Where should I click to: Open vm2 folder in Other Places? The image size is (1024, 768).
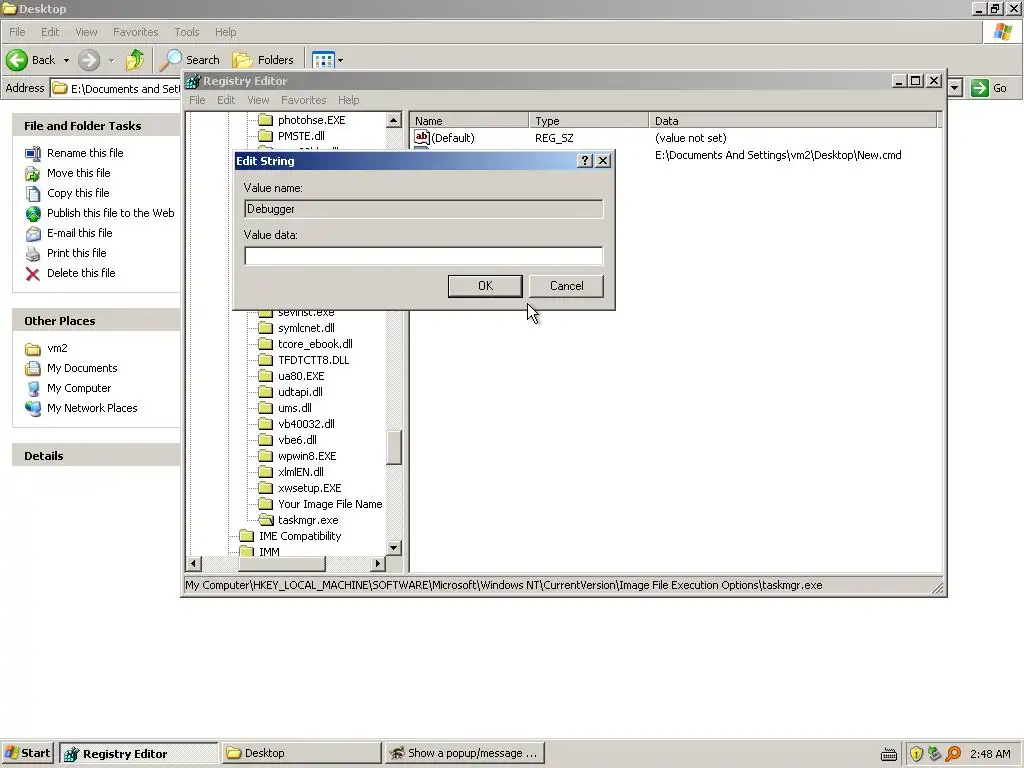57,348
